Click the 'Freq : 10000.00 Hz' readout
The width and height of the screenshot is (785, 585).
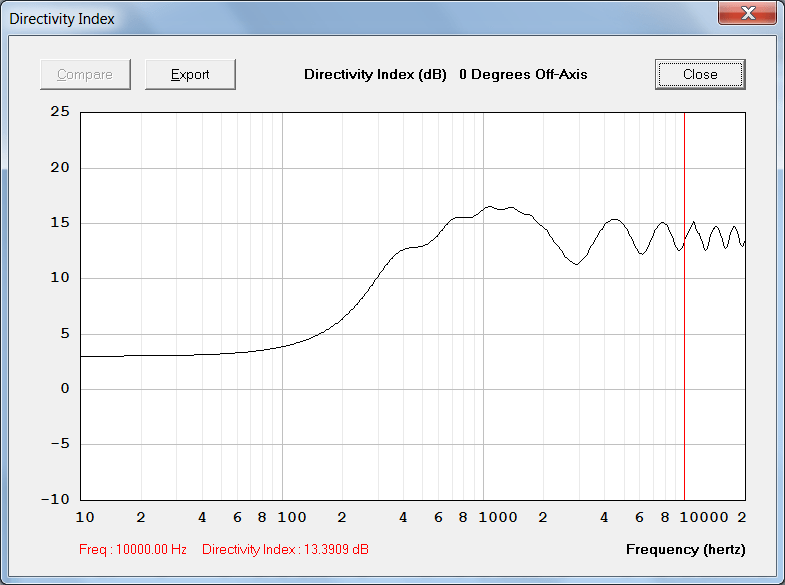(x=133, y=549)
